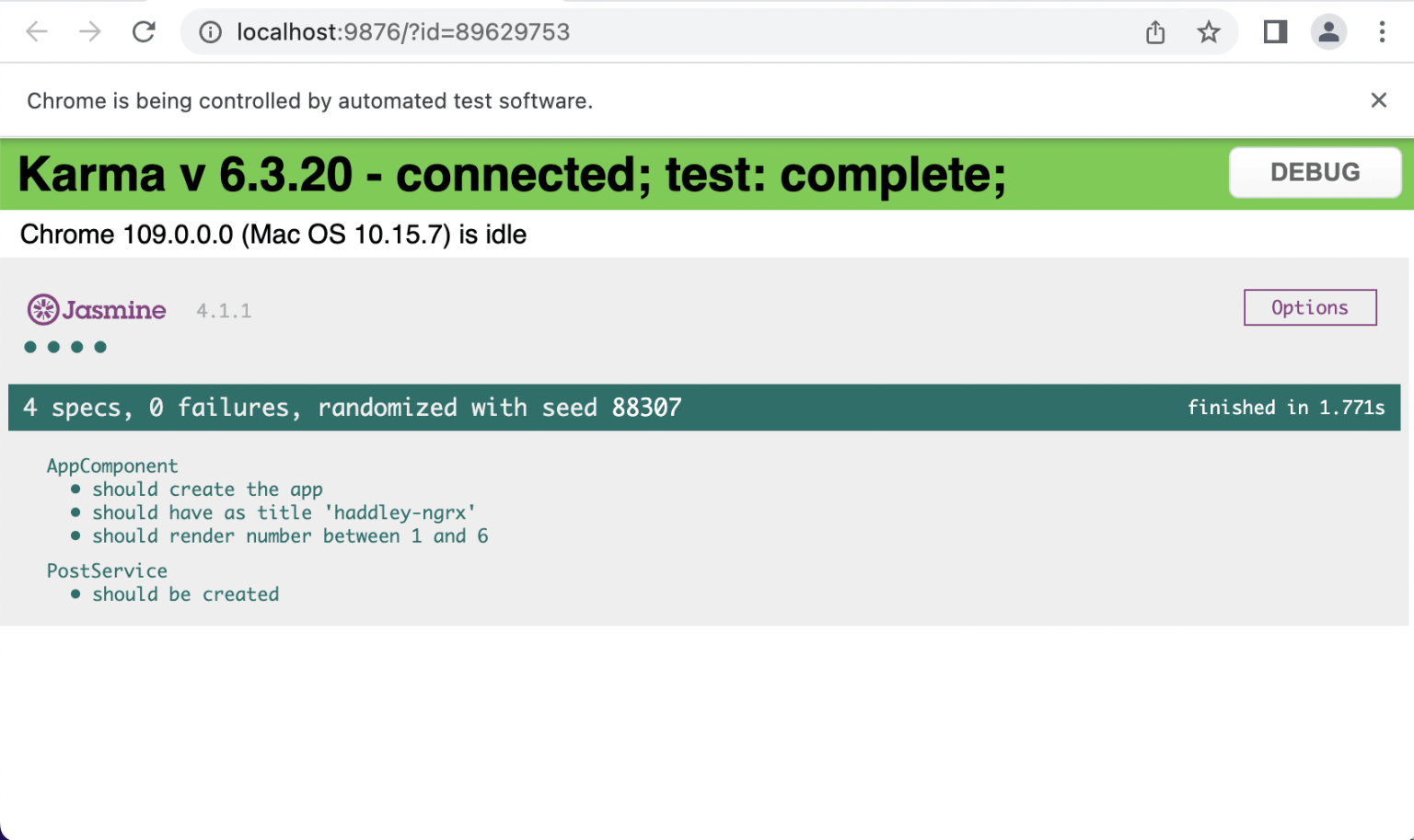This screenshot has height=840, width=1414.
Task: Click the share page icon
Action: coord(1155,32)
